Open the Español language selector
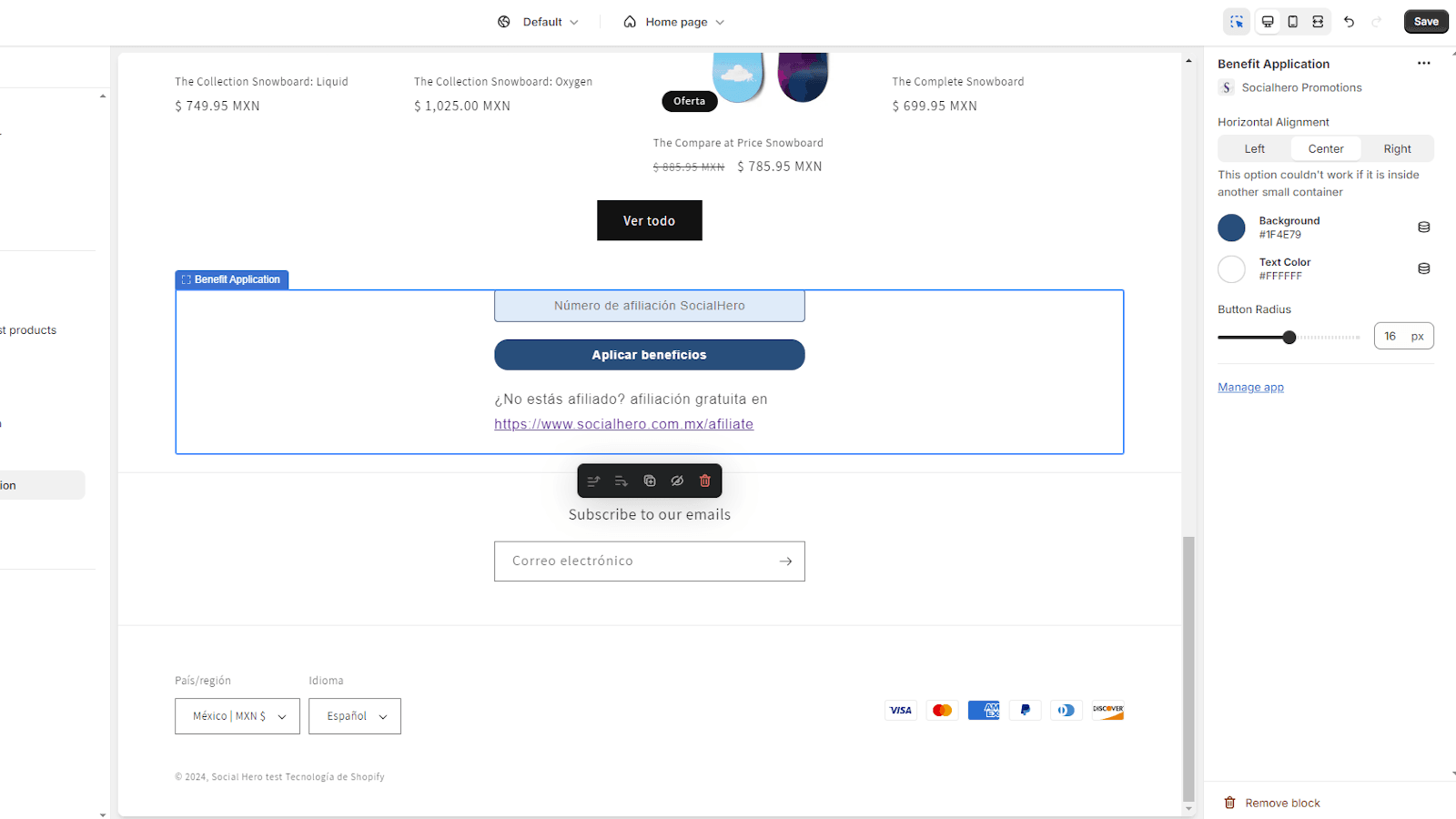This screenshot has width=1456, height=819. tap(354, 716)
